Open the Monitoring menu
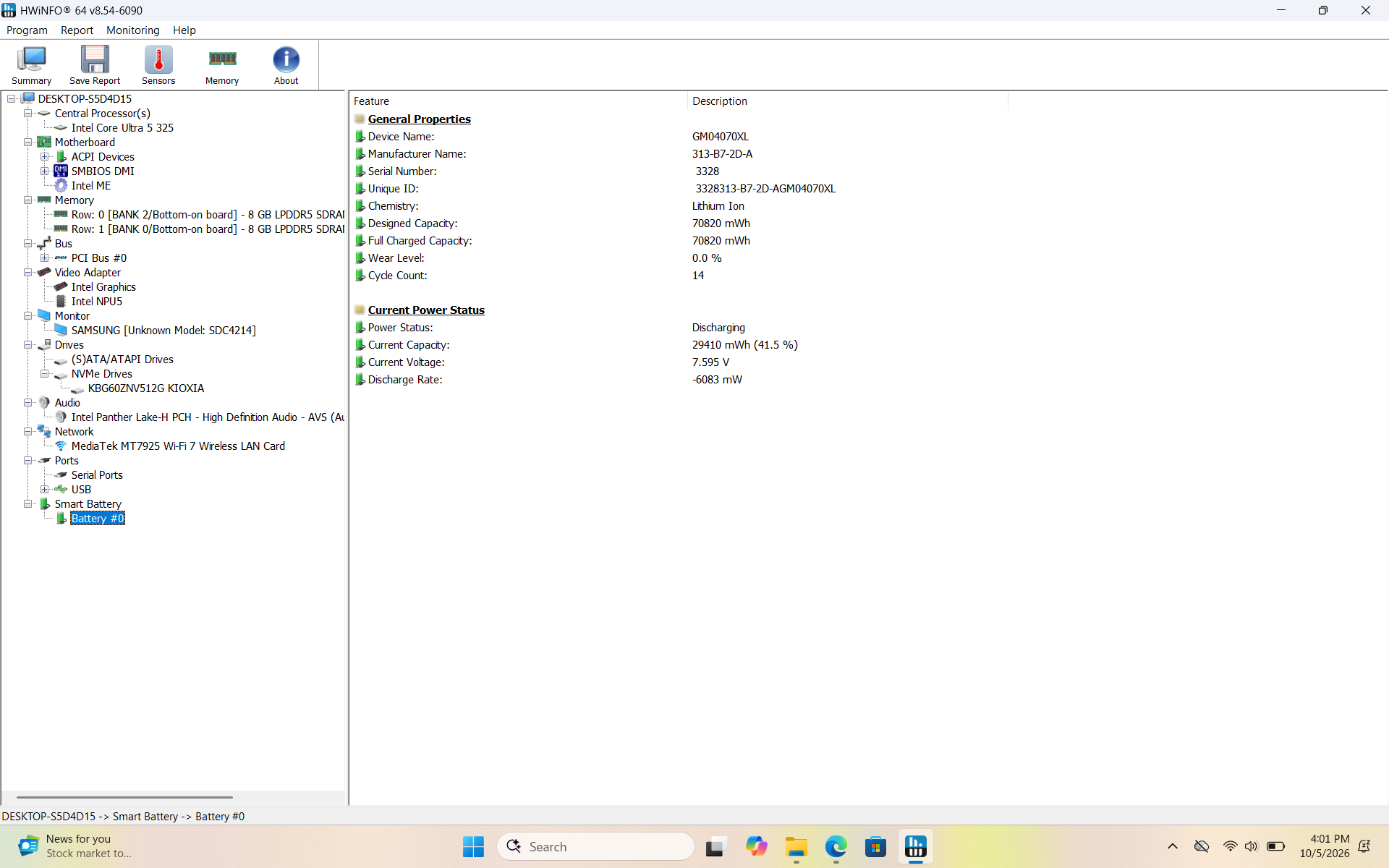 [x=132, y=30]
